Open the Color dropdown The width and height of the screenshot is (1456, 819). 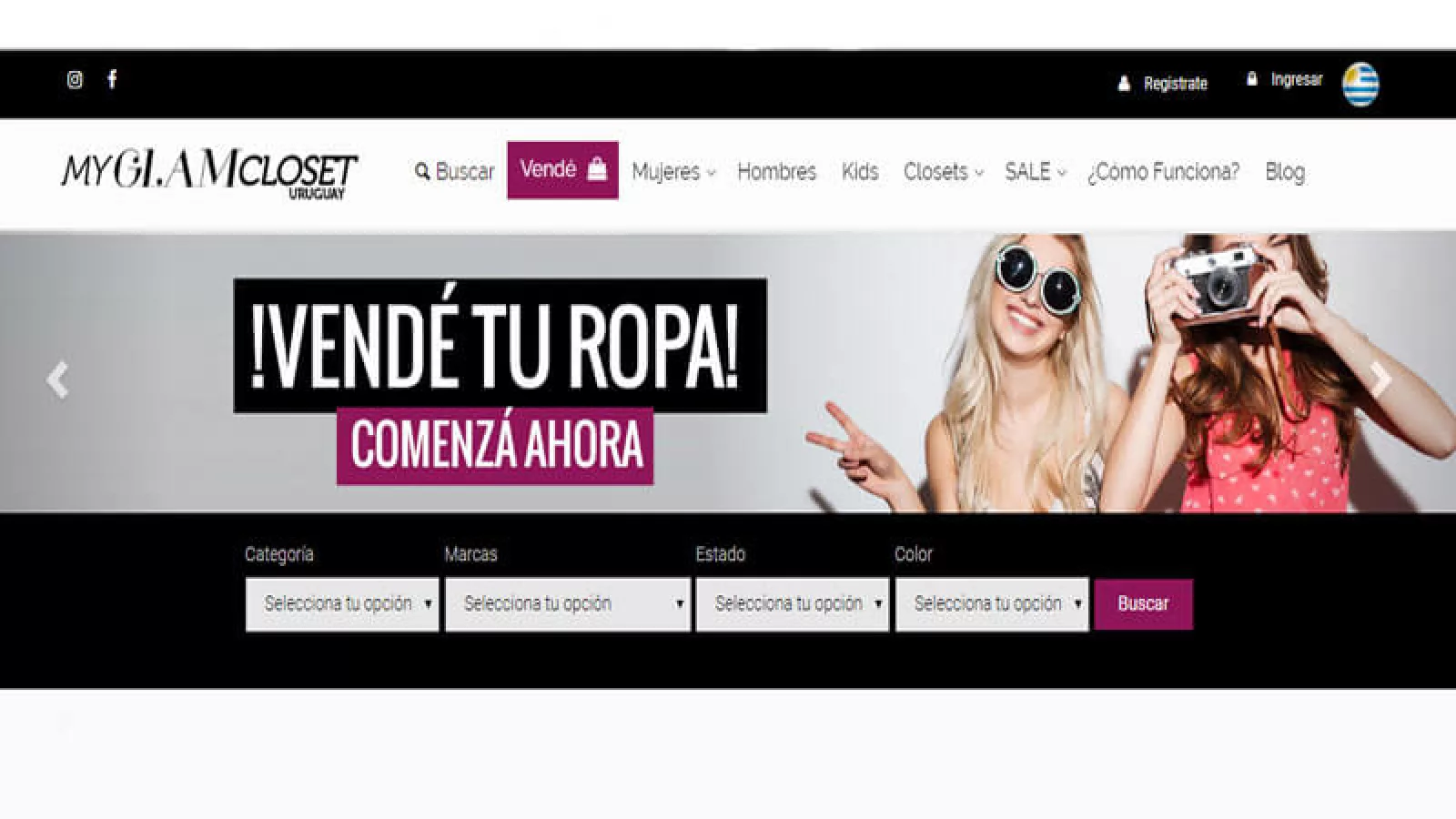point(991,604)
